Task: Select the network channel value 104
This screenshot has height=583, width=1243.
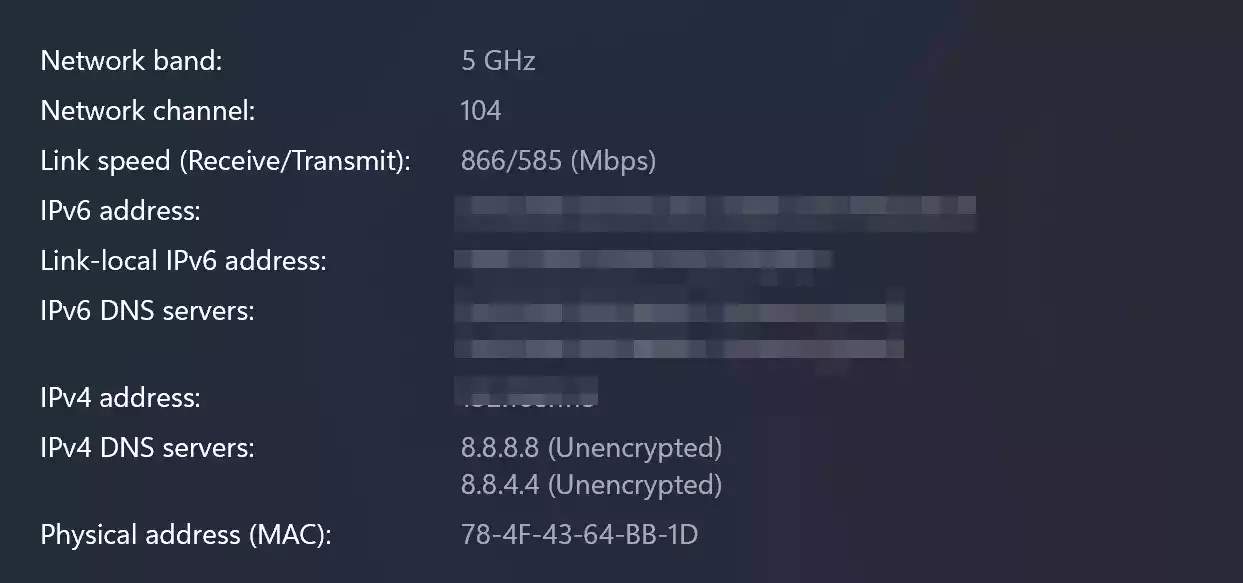Action: pyautogui.click(x=480, y=111)
